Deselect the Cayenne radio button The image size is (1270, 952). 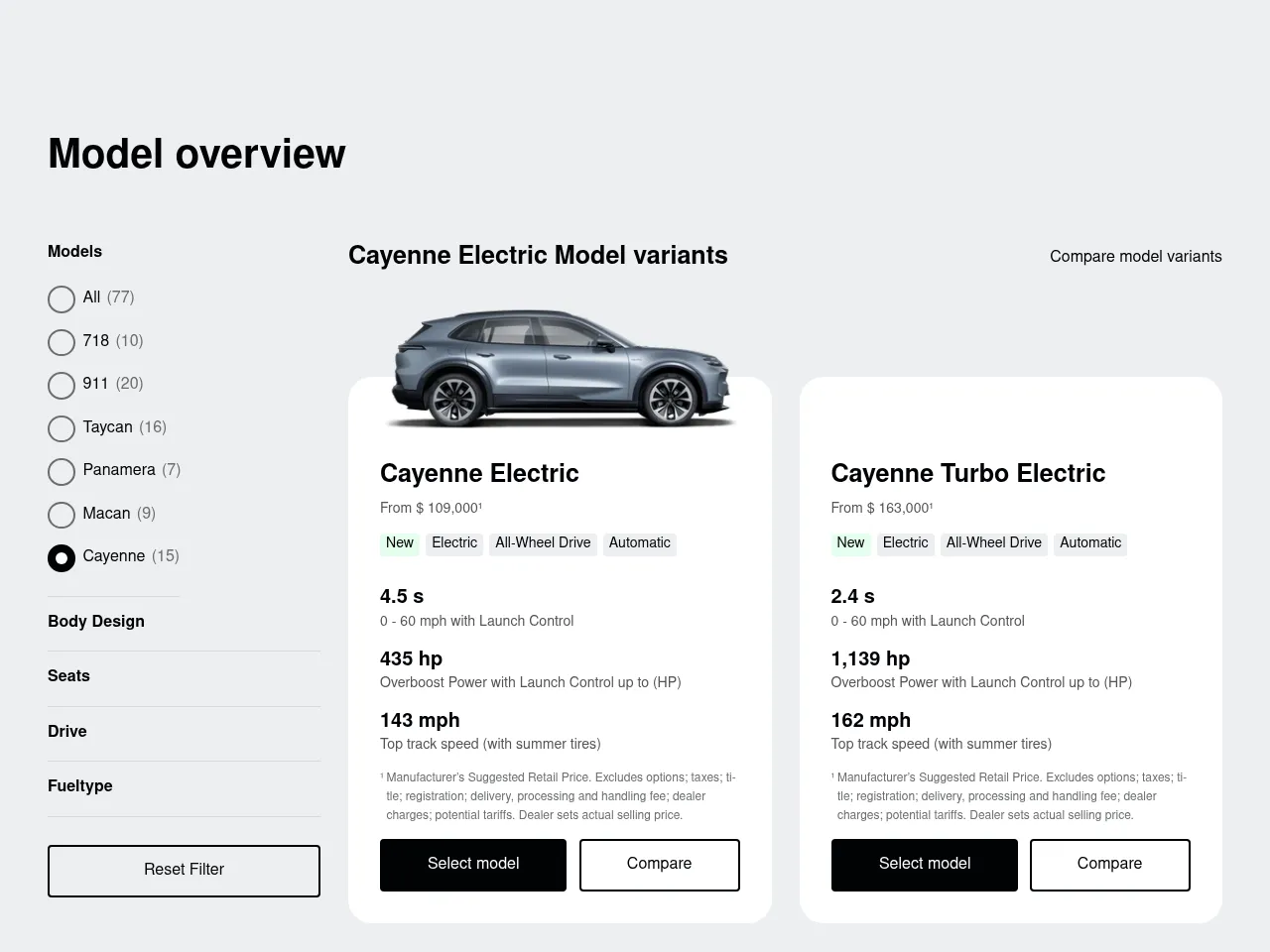point(62,557)
